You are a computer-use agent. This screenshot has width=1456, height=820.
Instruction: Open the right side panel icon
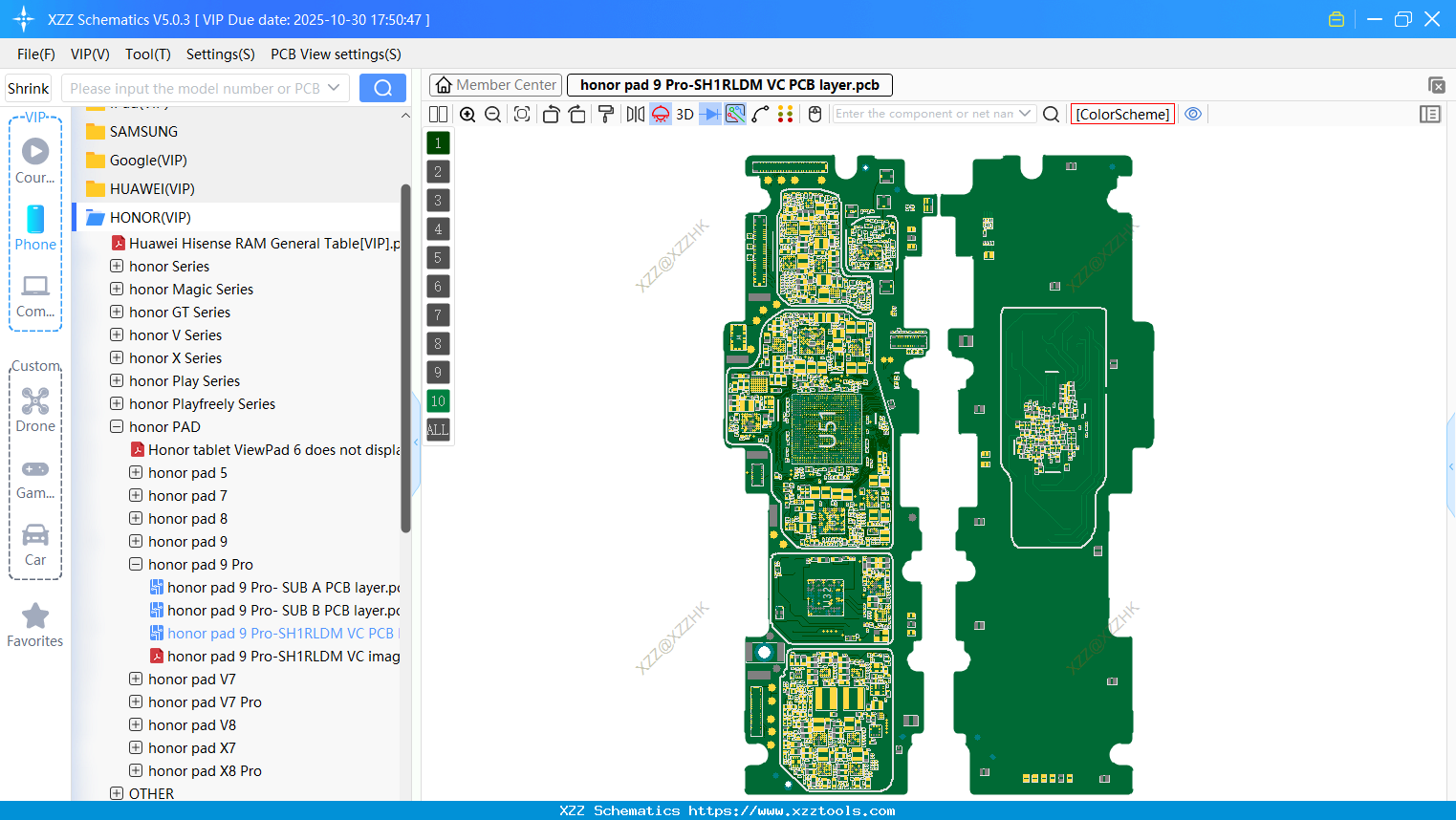pos(1430,115)
